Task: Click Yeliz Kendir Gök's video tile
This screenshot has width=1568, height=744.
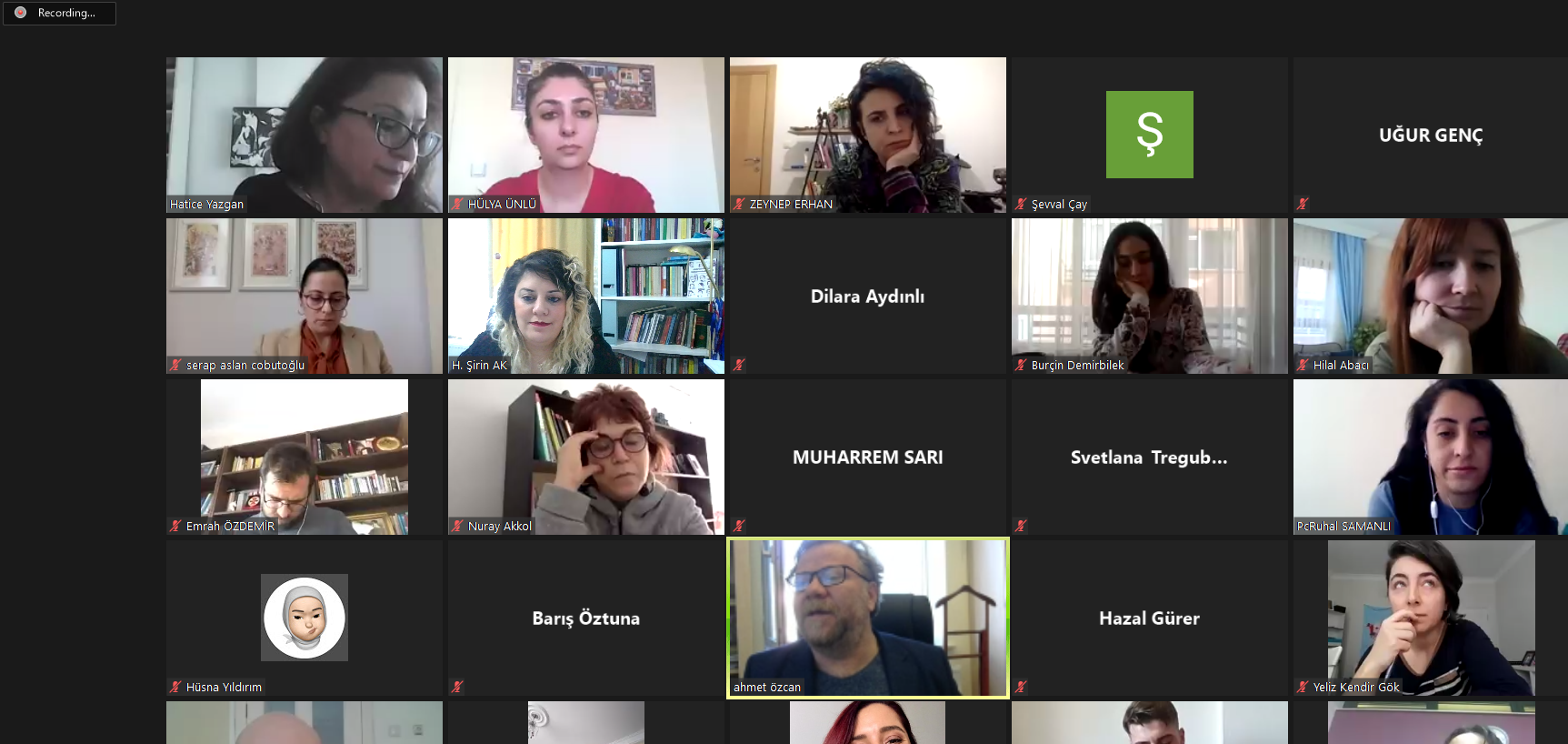Action: tap(1432, 618)
